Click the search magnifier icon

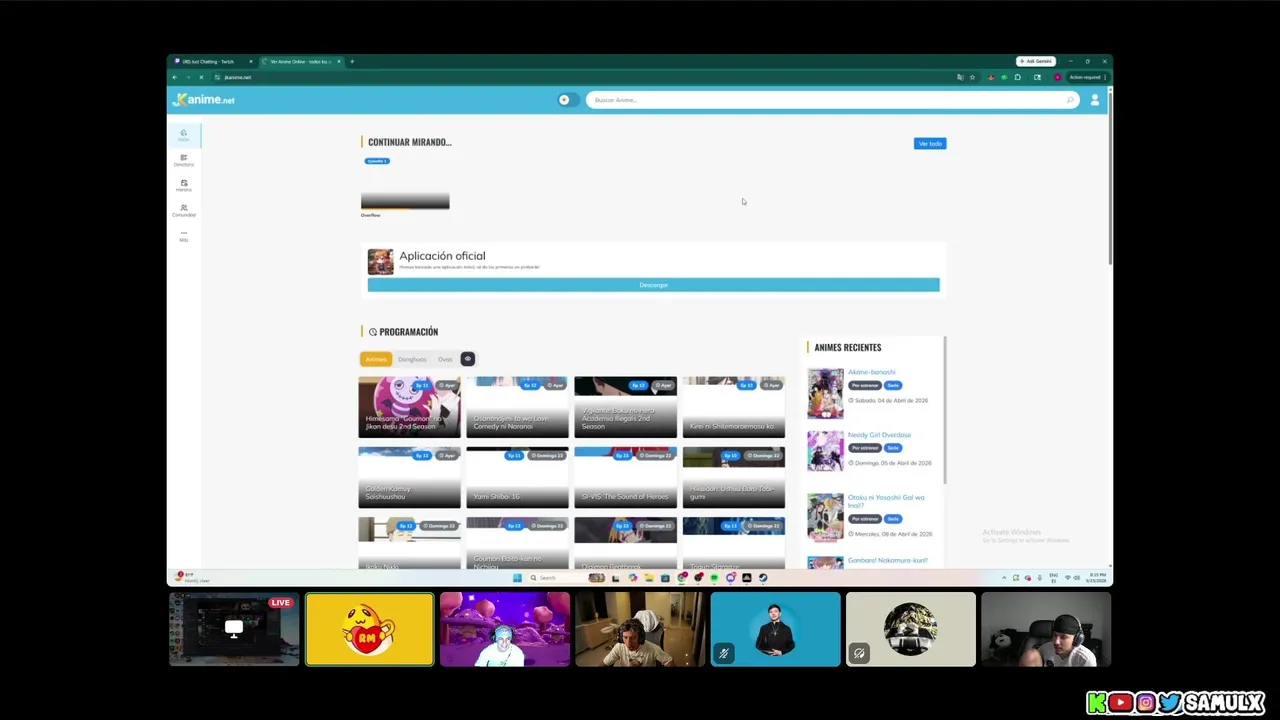1070,100
